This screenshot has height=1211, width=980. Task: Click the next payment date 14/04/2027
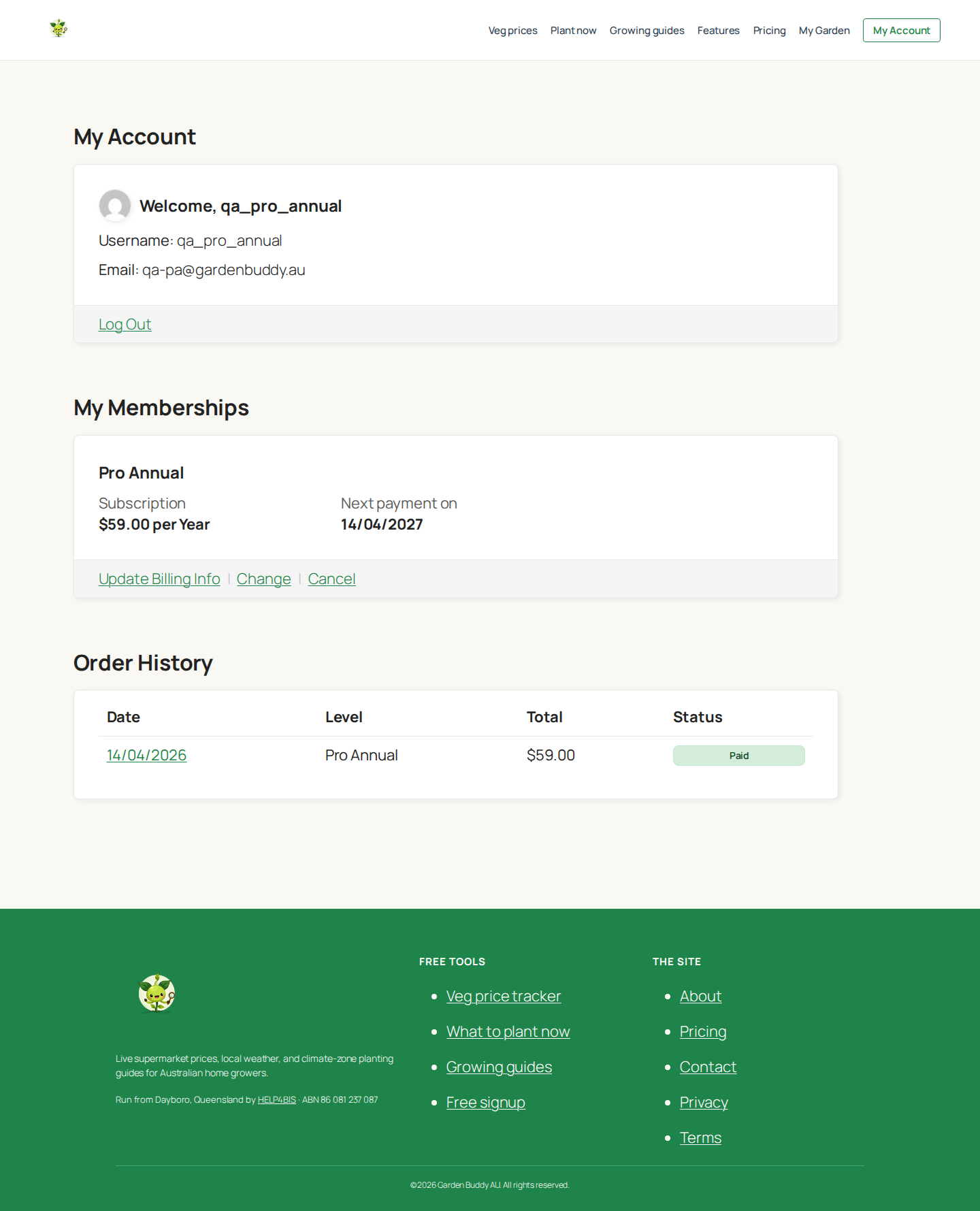point(382,525)
